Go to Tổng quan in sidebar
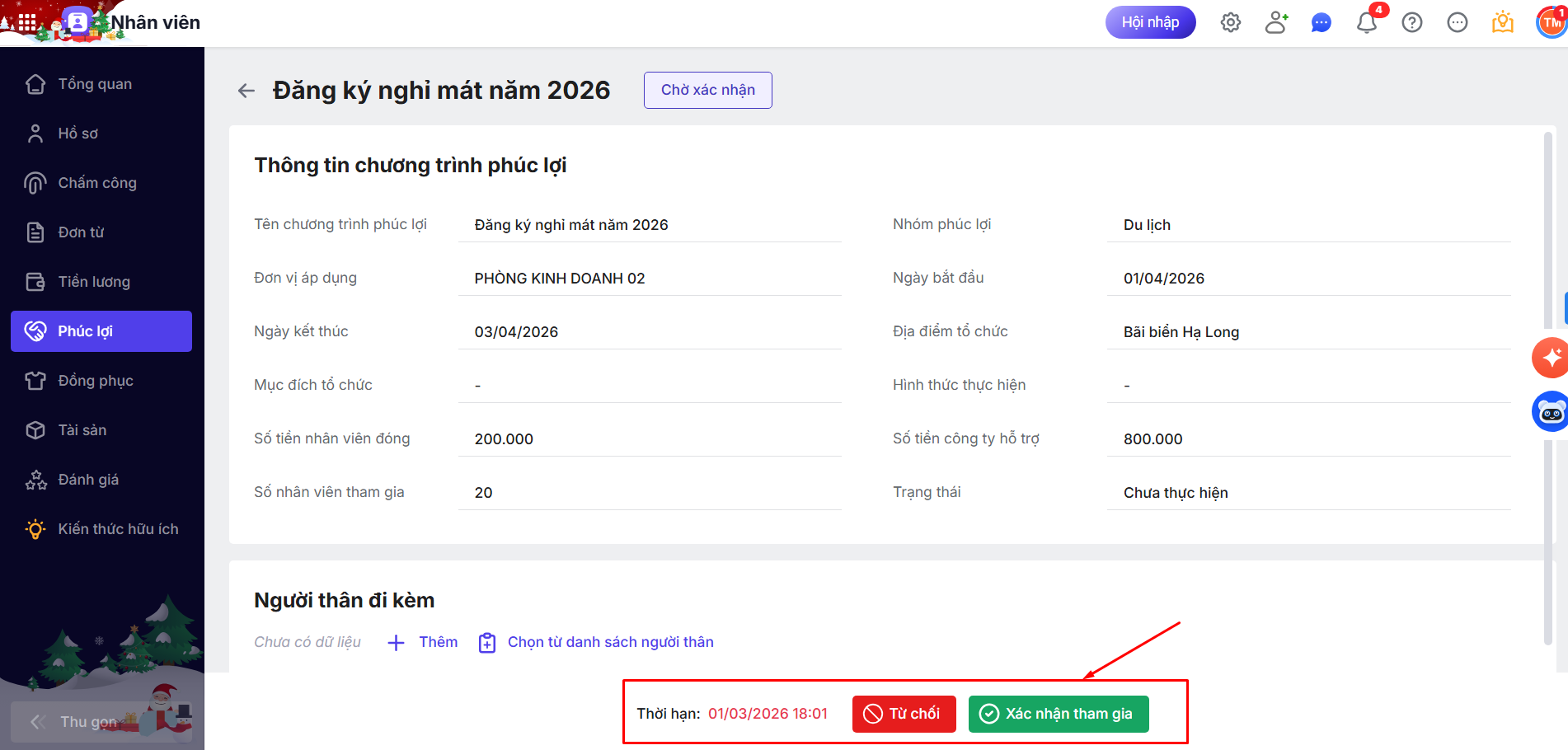This screenshot has width=1568, height=750. (95, 84)
